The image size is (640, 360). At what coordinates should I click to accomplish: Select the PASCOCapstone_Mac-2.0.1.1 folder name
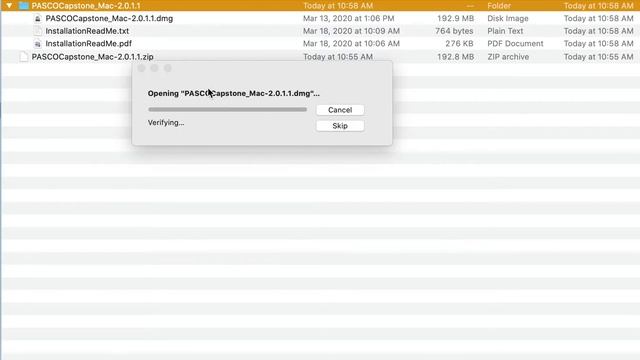pyautogui.click(x=86, y=6)
